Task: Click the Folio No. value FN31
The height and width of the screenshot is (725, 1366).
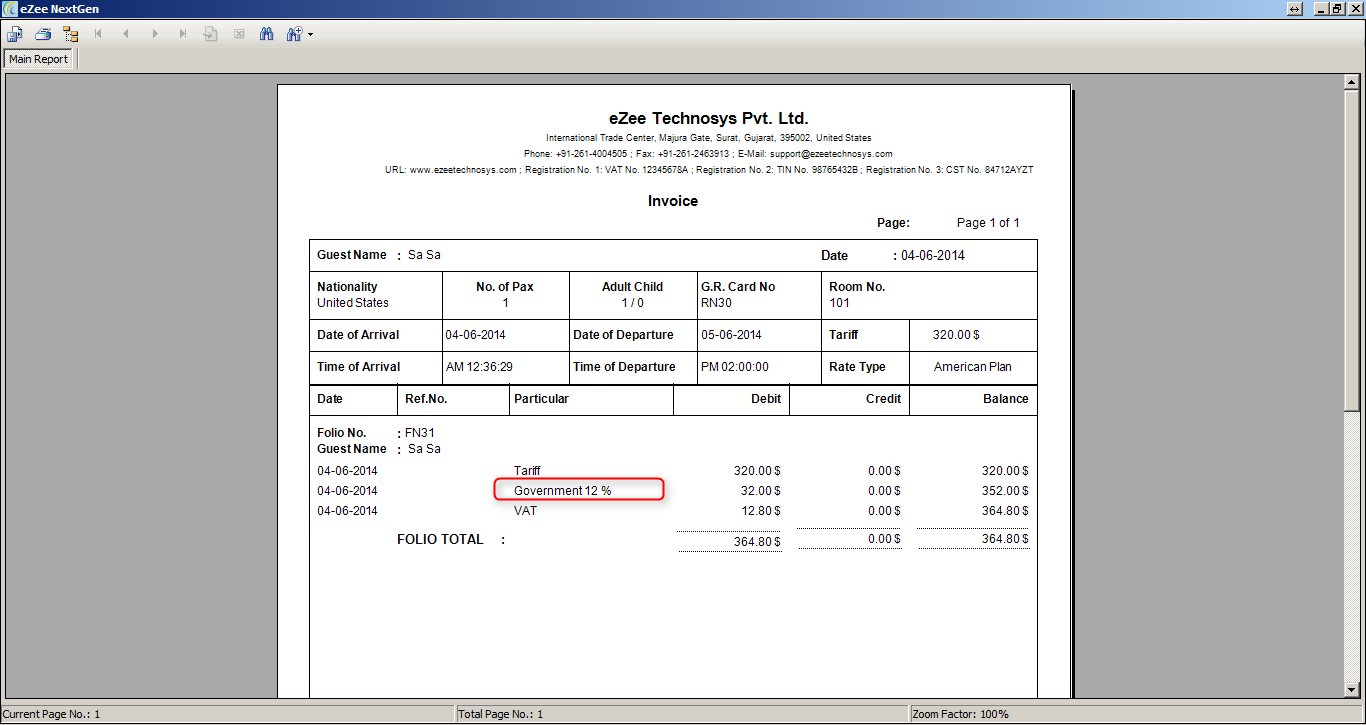Action: (x=420, y=433)
